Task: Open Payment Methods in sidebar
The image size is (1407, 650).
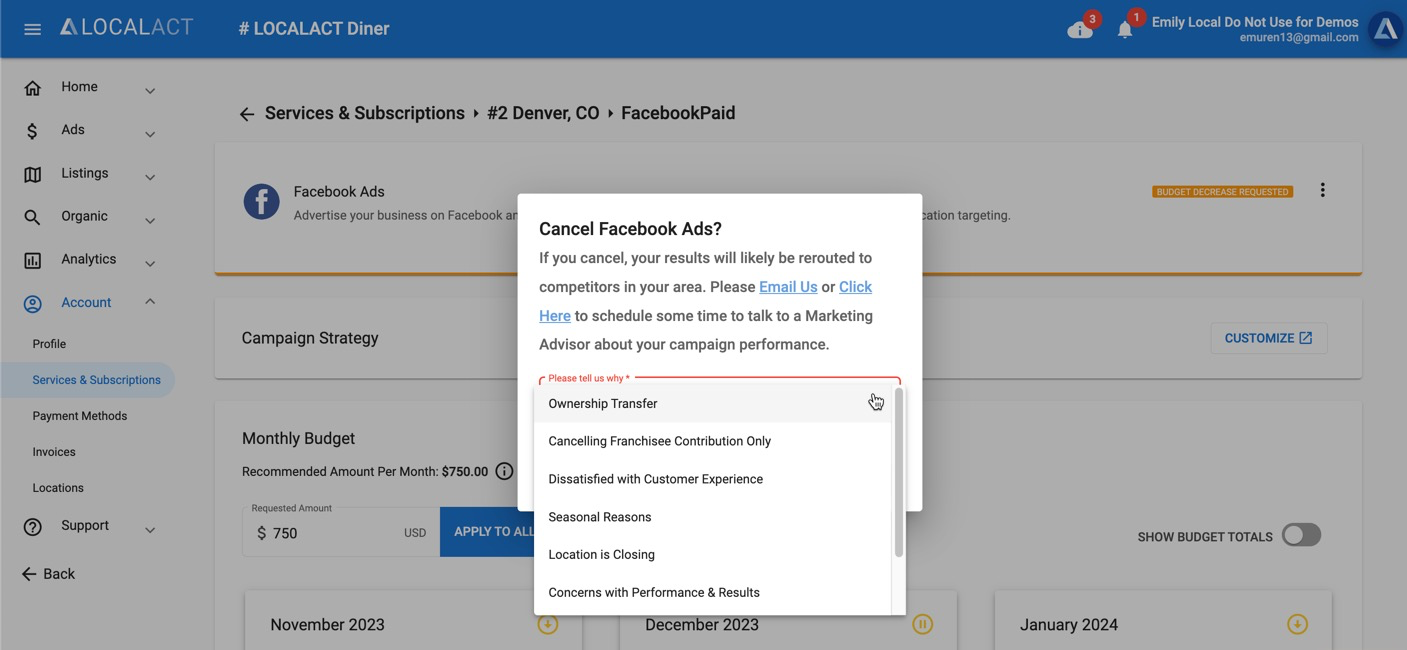Action: (80, 416)
